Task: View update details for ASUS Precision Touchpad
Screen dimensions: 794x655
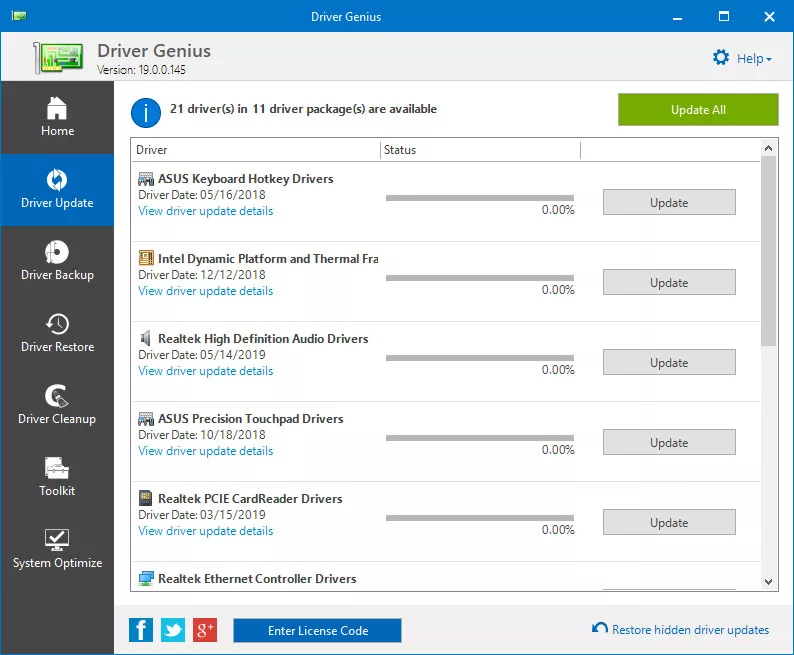Action: pyautogui.click(x=206, y=451)
